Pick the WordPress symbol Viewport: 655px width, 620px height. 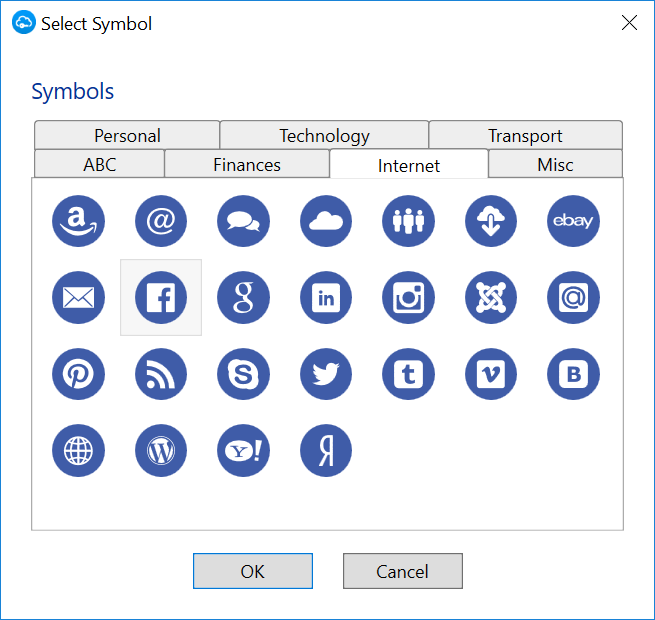point(161,450)
